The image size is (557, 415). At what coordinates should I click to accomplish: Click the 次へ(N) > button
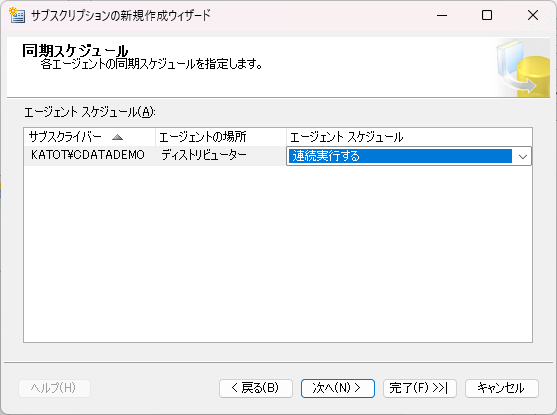(337, 388)
